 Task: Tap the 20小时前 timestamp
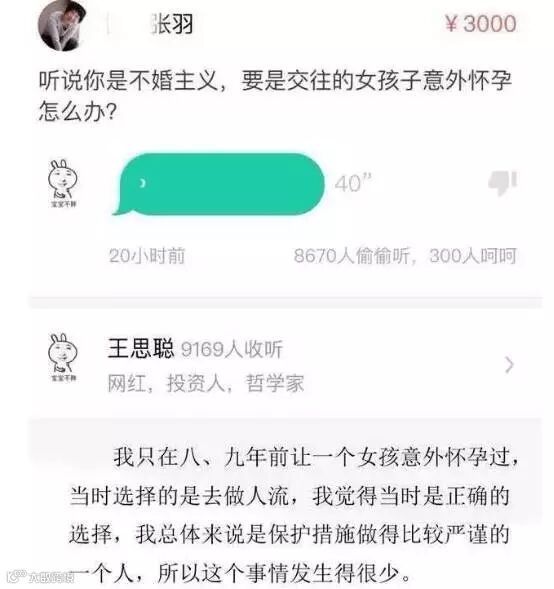pyautogui.click(x=147, y=256)
